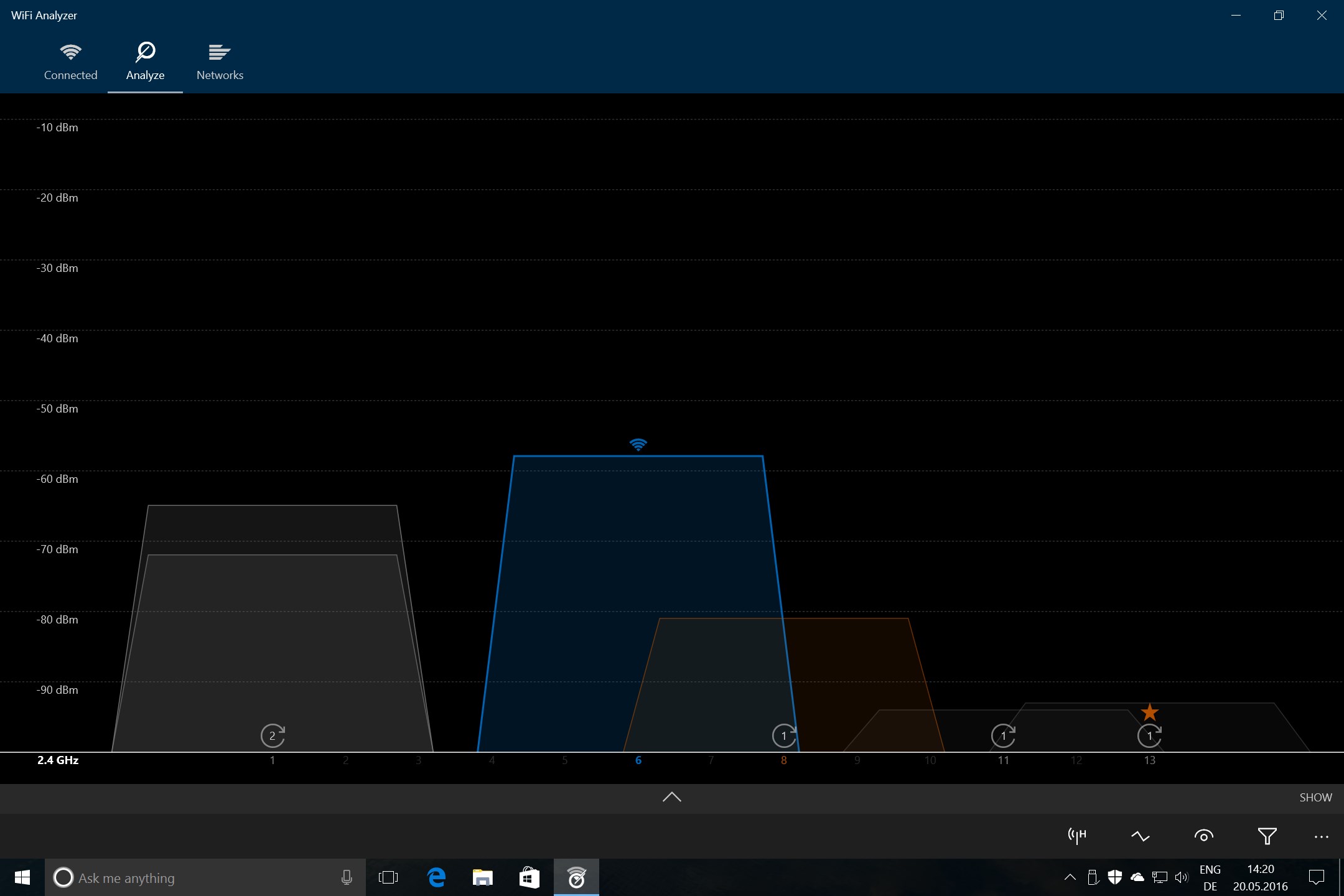Select the highlighted channel 6 label
This screenshot has height=896, width=1344.
point(638,760)
